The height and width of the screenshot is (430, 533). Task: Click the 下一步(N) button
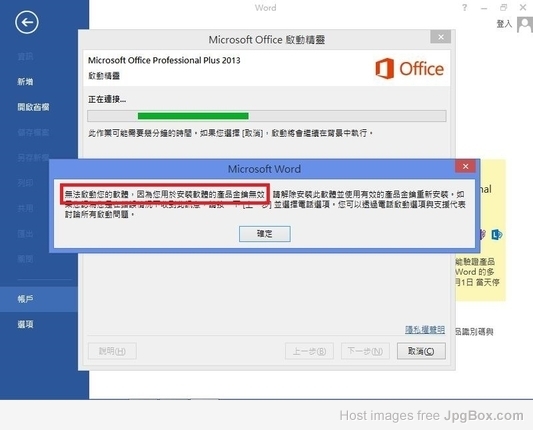pyautogui.click(x=365, y=351)
